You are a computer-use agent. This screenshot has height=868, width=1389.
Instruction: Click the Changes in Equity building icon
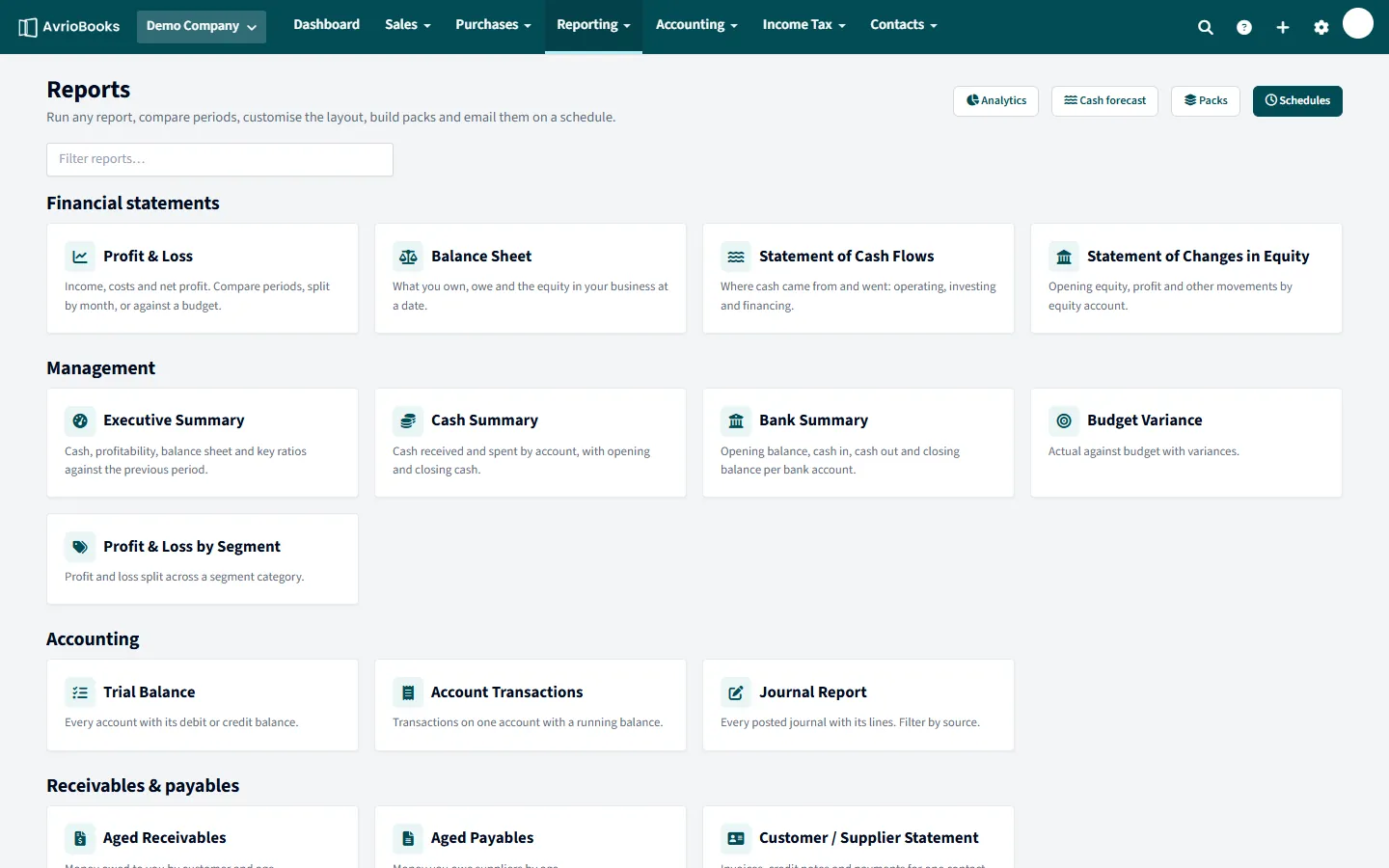1064,257
